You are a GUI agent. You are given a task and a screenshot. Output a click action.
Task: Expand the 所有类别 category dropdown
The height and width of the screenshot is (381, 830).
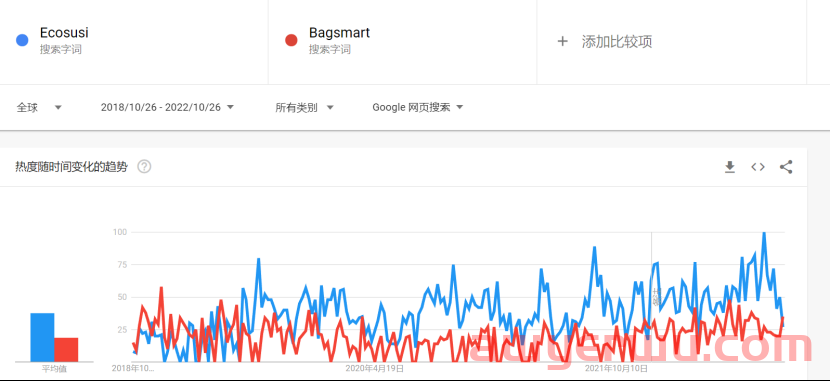point(304,107)
